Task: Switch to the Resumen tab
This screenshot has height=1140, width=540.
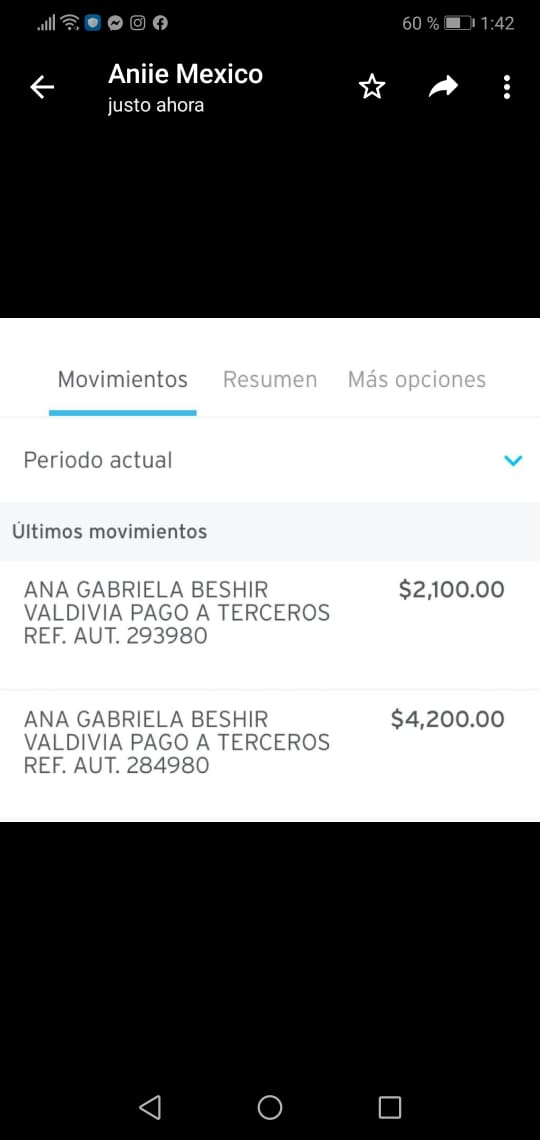Action: (270, 380)
